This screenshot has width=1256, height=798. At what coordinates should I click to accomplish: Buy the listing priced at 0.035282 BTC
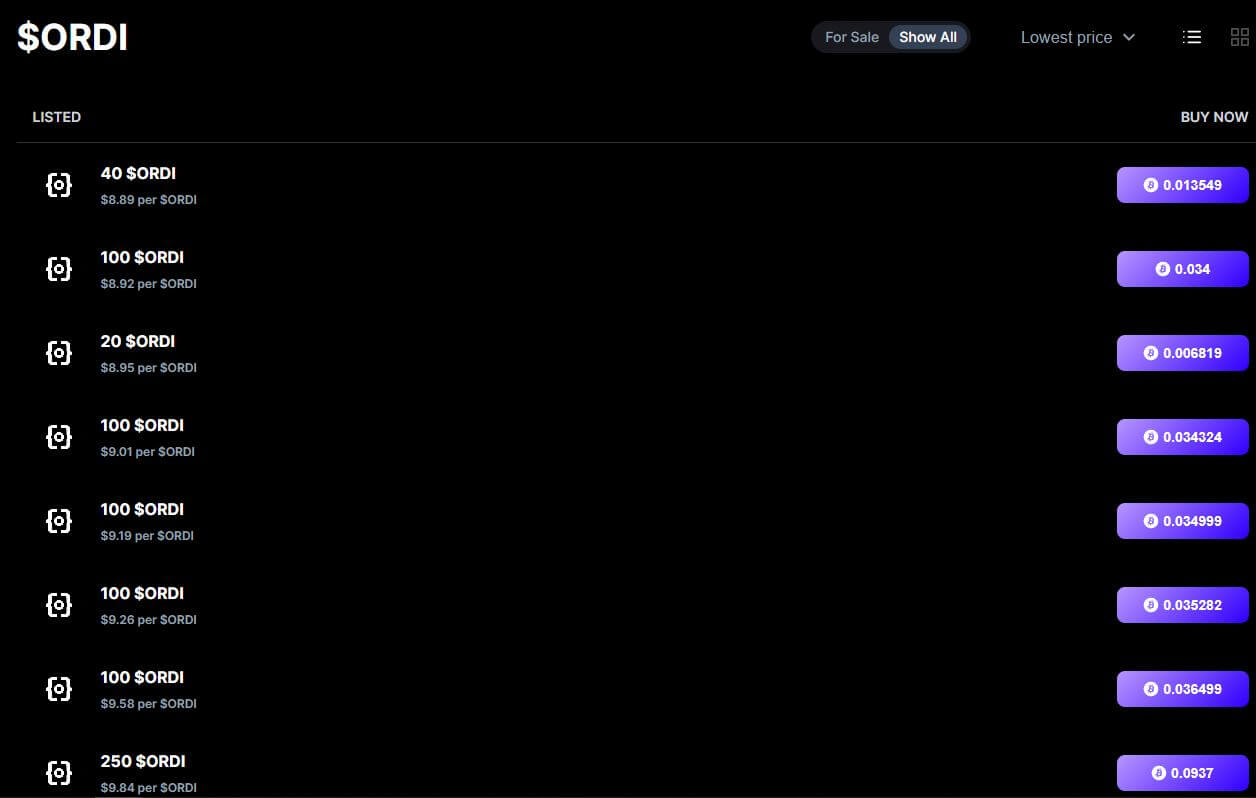pos(1182,605)
